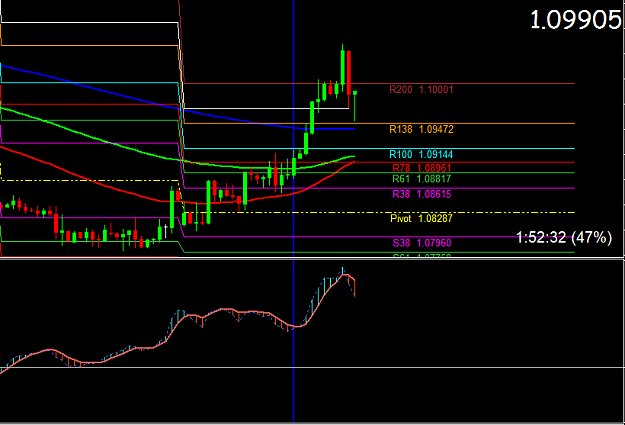Click the horizontal zero line in oscillator panel
The height and width of the screenshot is (425, 625).
[312, 367]
